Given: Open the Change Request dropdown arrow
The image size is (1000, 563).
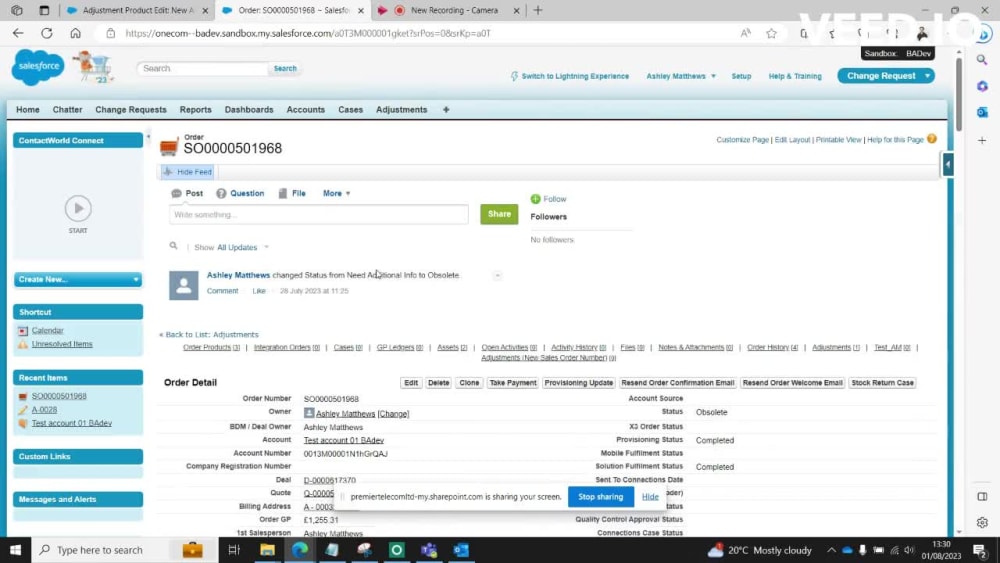Looking at the screenshot, I should [x=927, y=76].
